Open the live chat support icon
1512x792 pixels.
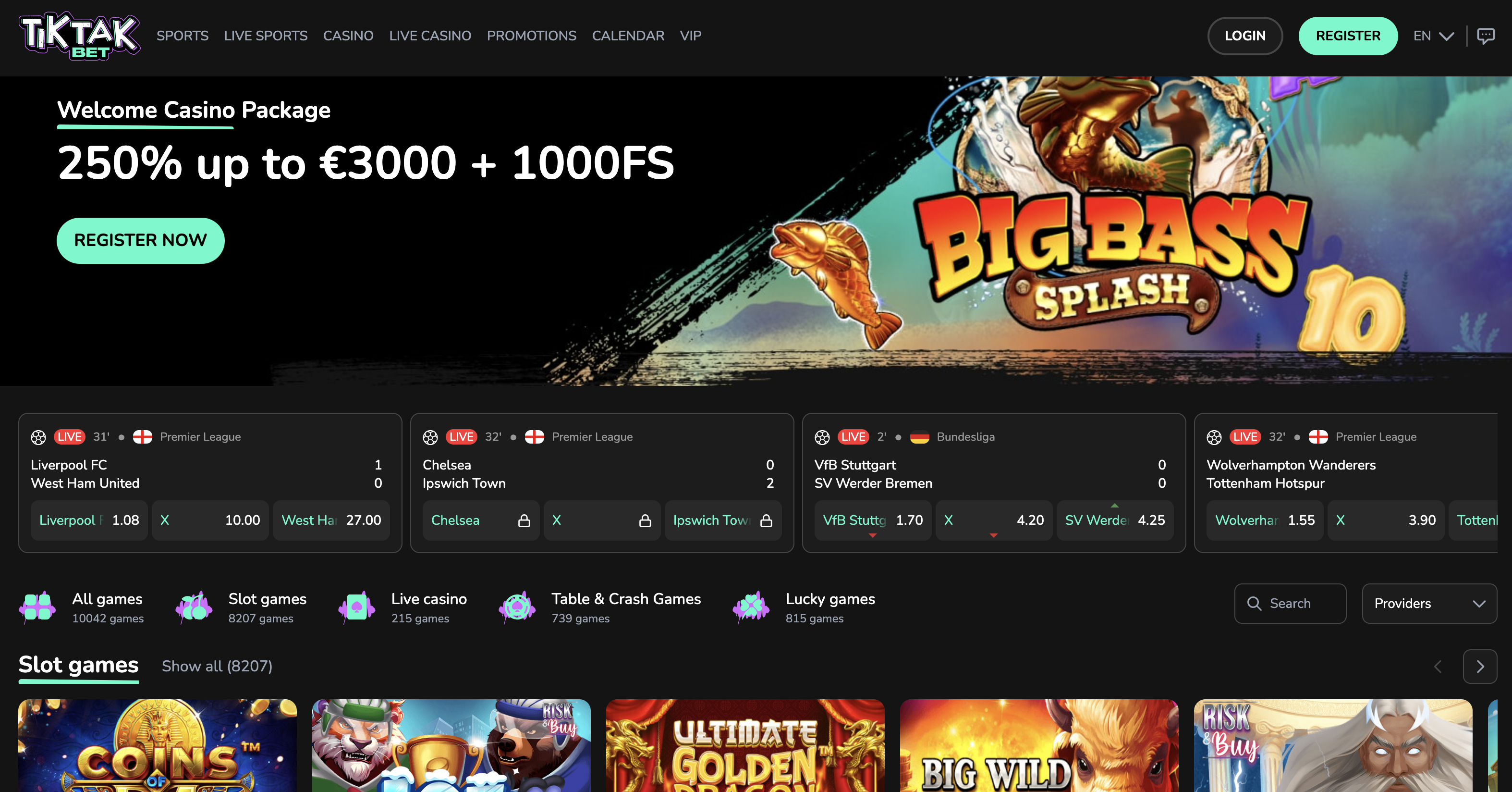pos(1486,36)
